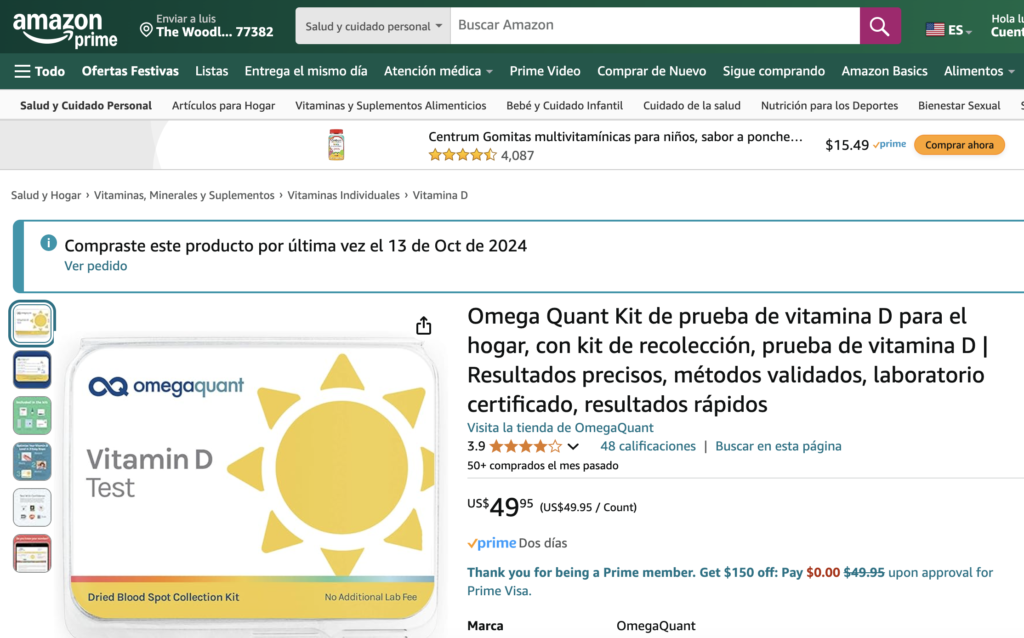Select the Vitaminas y Suplementos Alimenticios tab

click(x=391, y=105)
